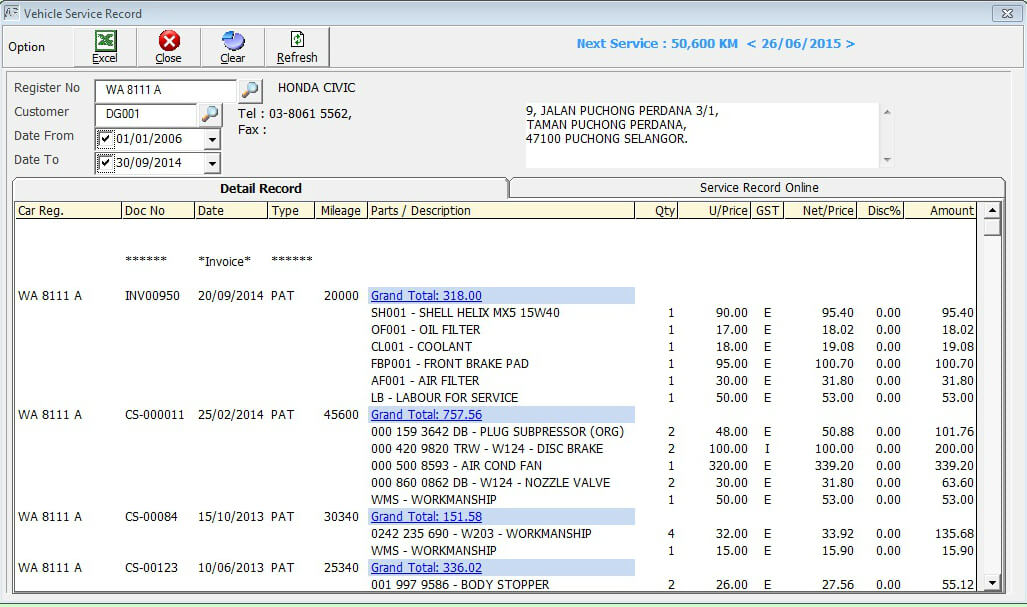
Task: Select the PLUG SUBPRESSOR (ORG) row
Action: 495,432
